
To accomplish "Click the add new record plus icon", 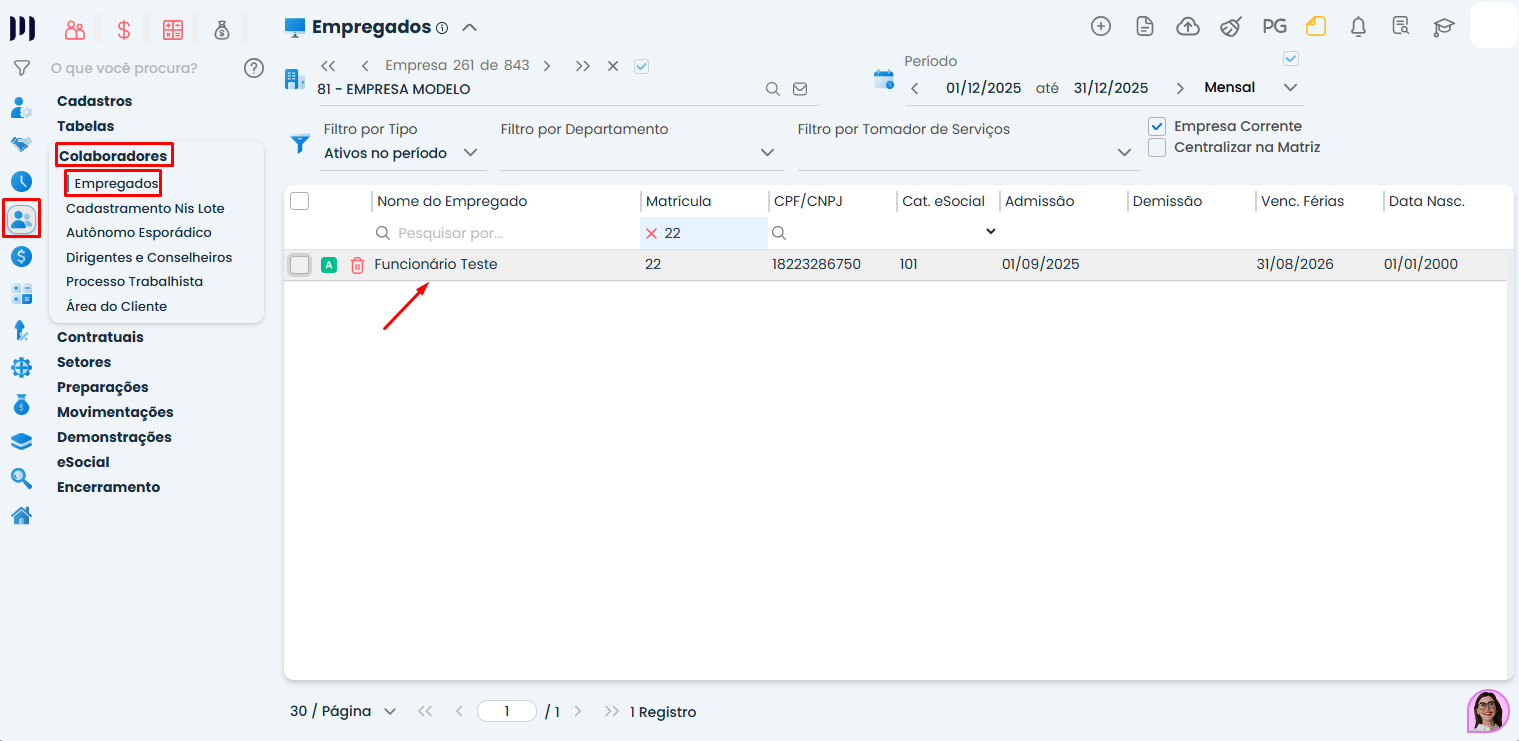I will coord(1101,27).
